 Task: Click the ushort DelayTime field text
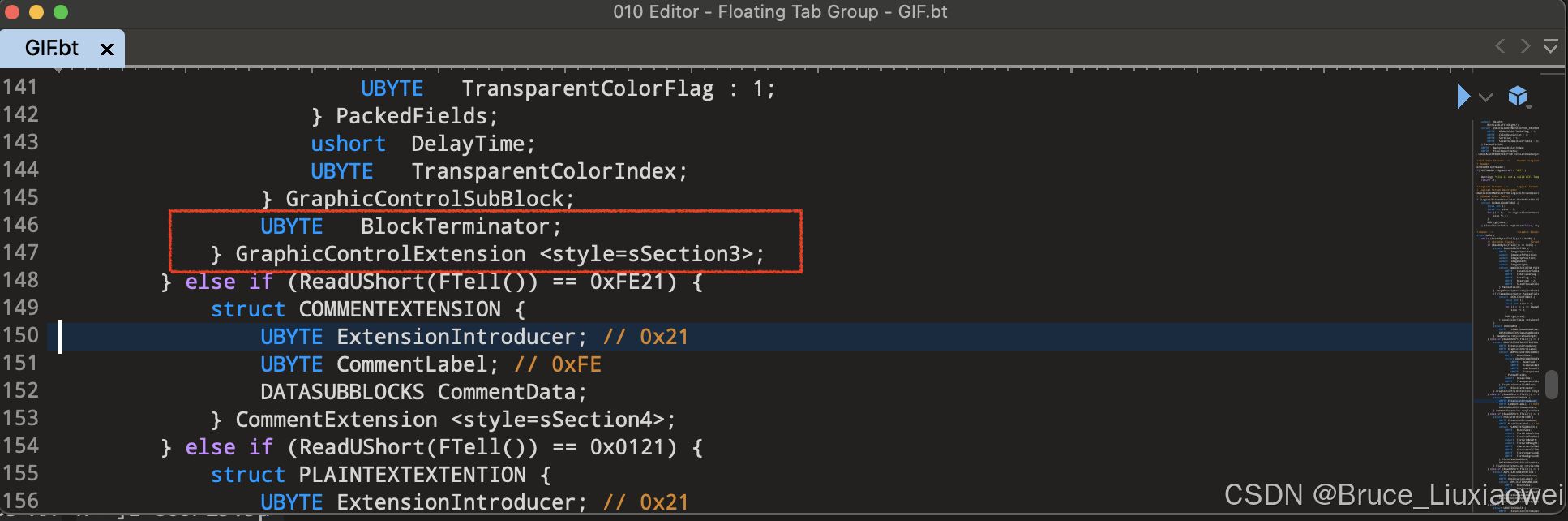(x=422, y=143)
